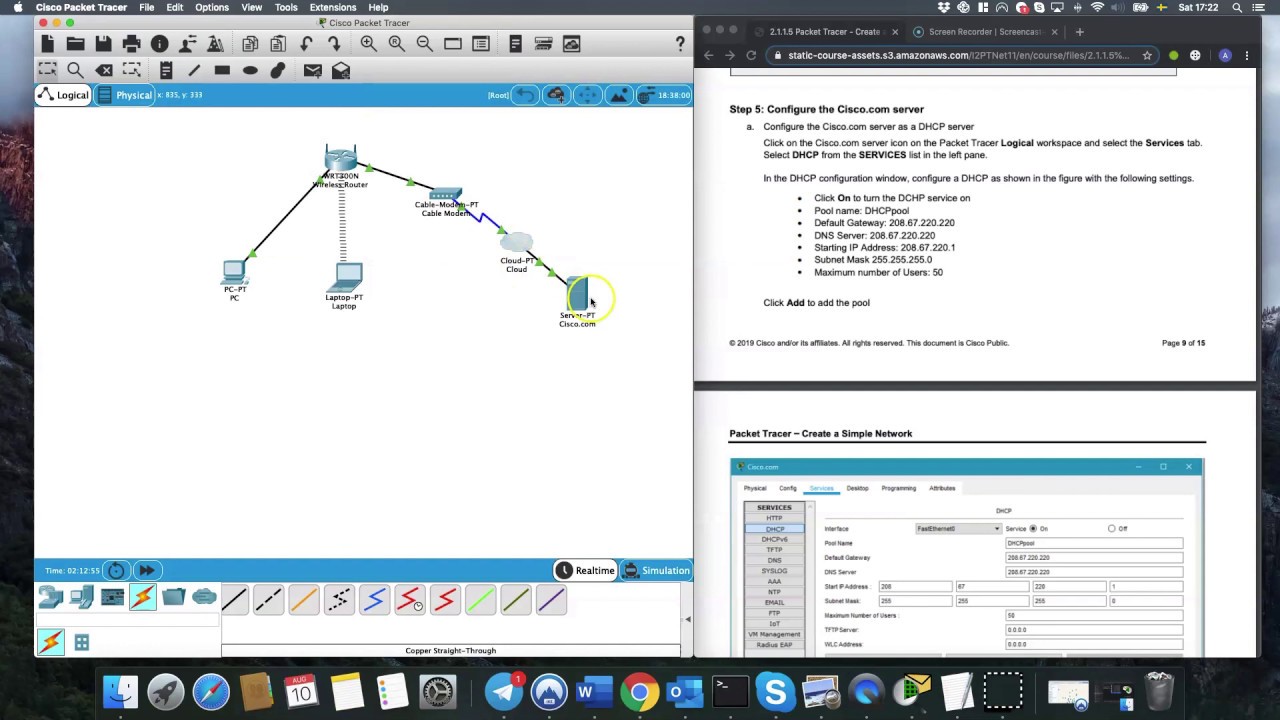Open Skype from the Dock

[775, 691]
